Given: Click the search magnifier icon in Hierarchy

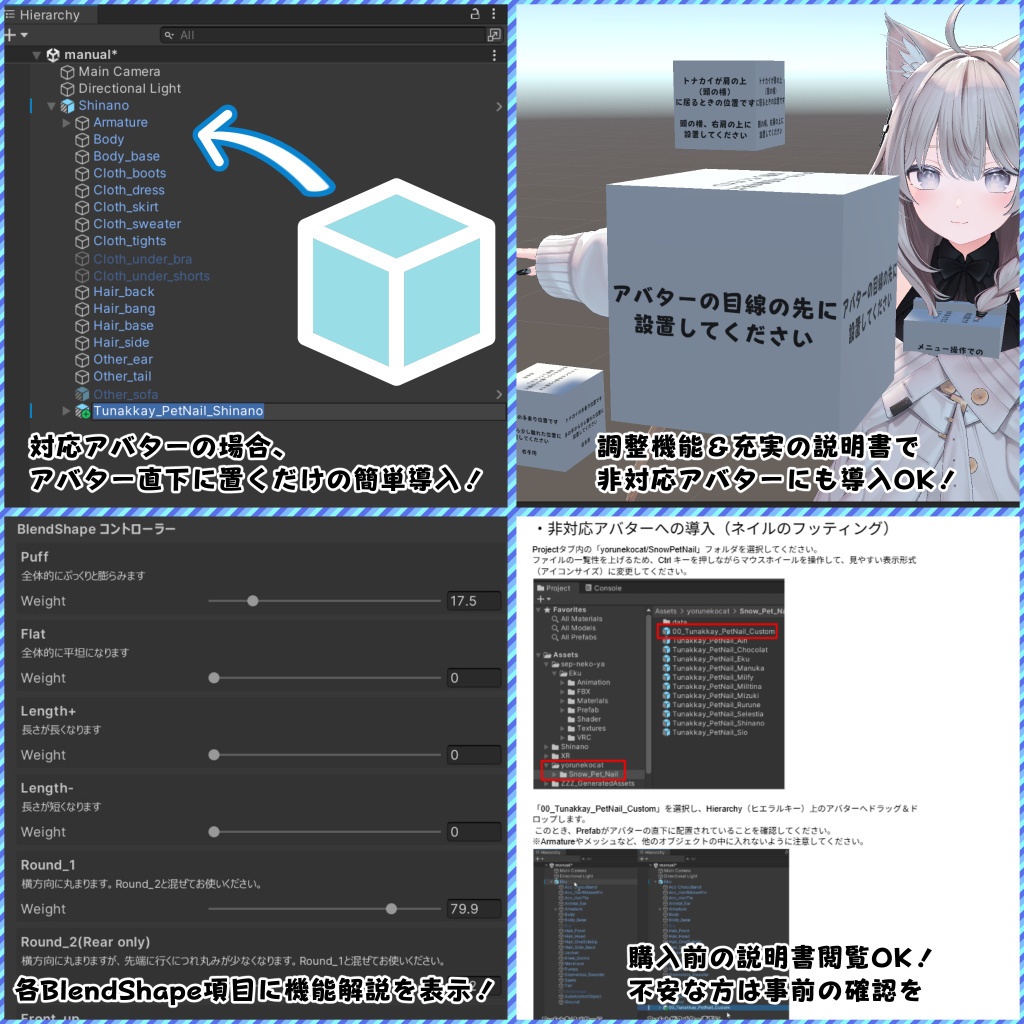Looking at the screenshot, I should click(x=170, y=35).
